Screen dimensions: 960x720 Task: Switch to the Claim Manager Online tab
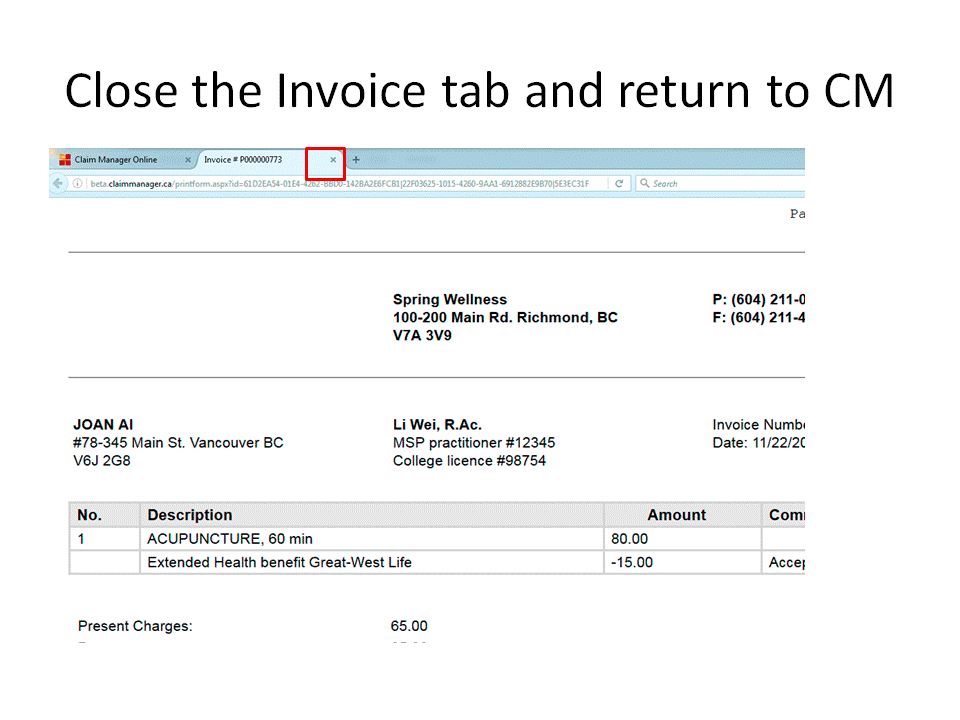(115, 160)
